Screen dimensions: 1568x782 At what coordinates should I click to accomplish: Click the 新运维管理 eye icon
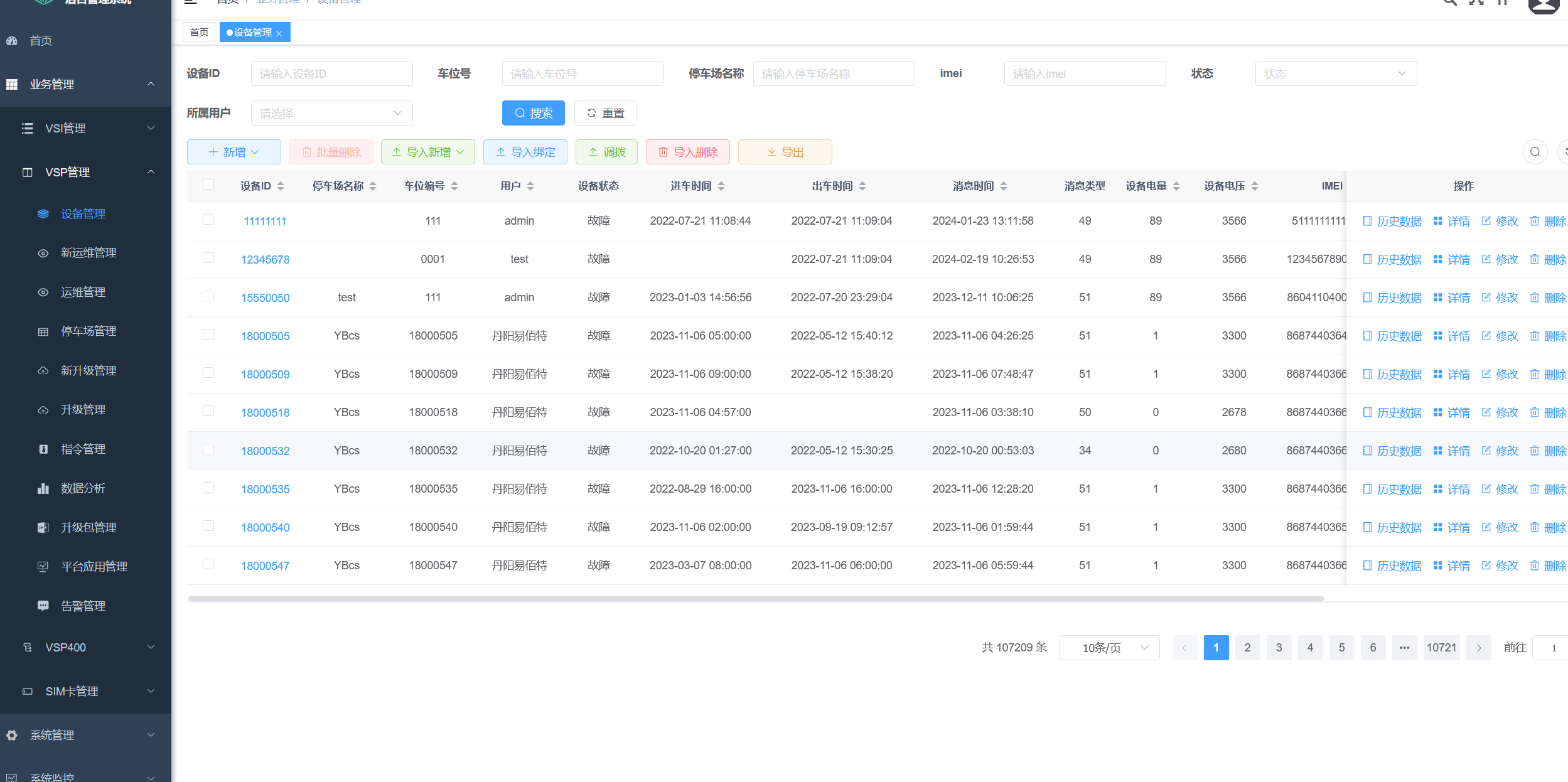click(43, 253)
